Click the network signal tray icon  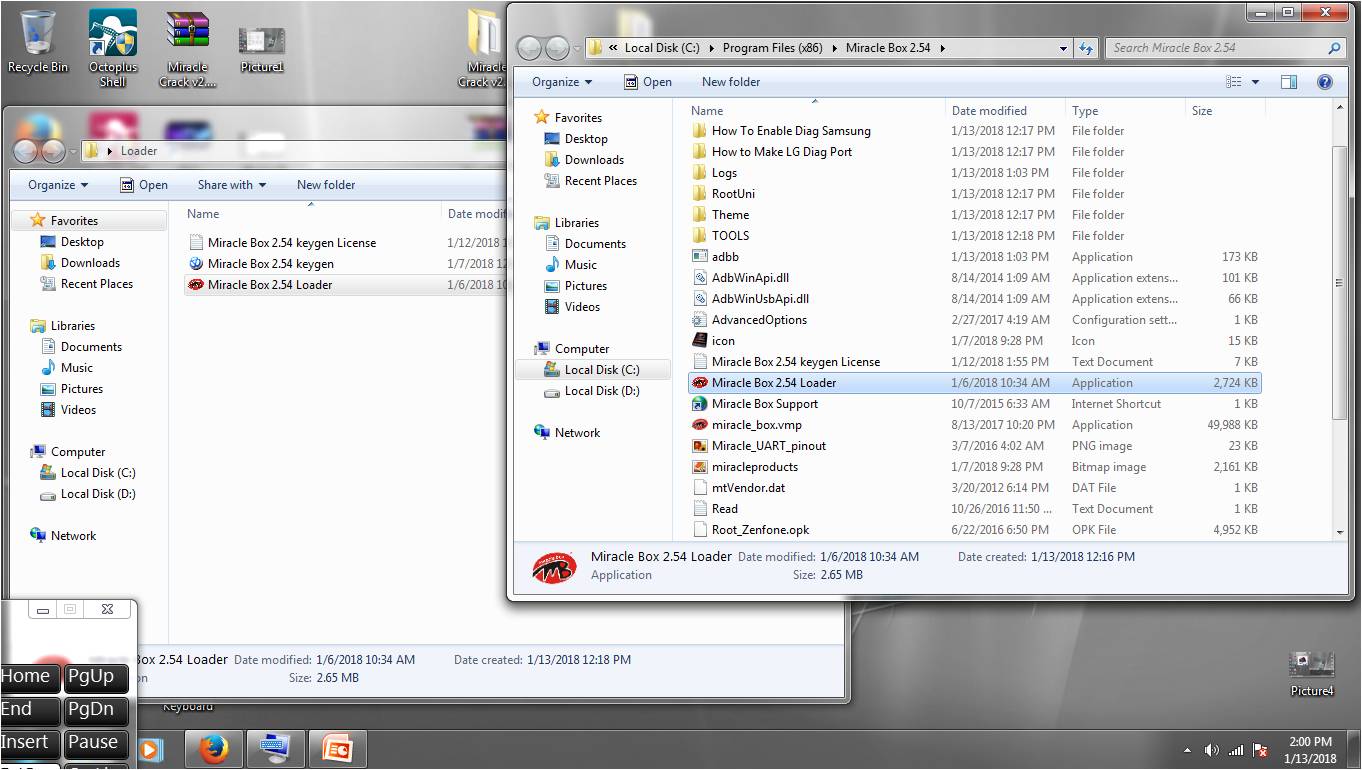[x=1236, y=750]
